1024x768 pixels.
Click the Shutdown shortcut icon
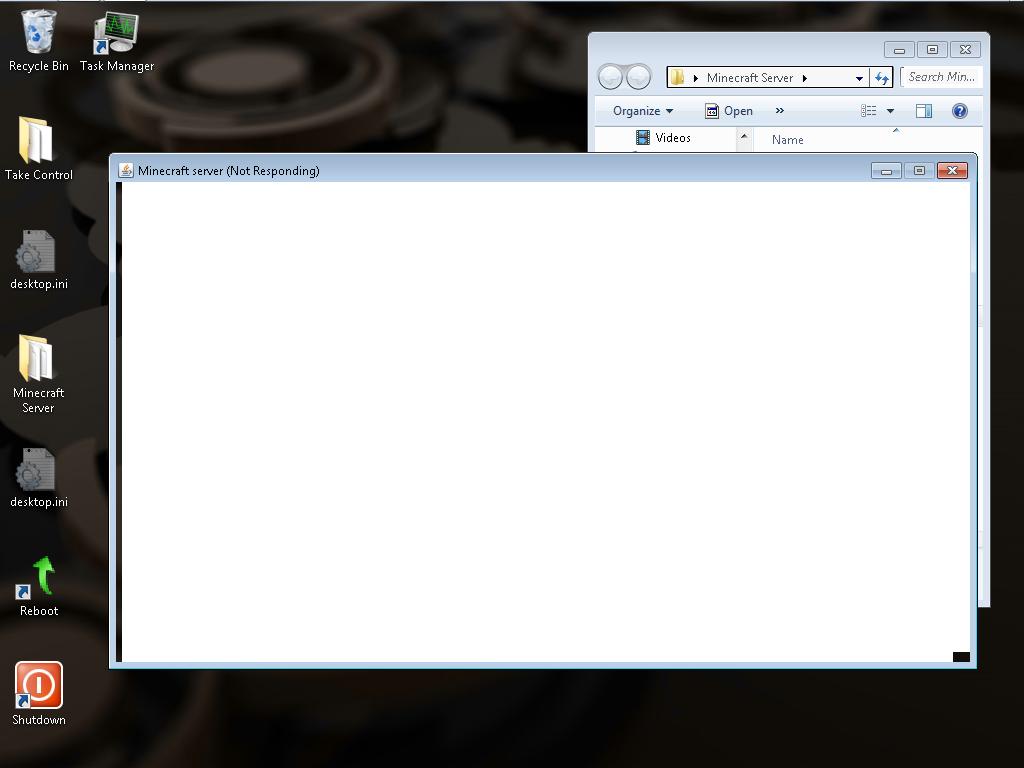pos(39,694)
